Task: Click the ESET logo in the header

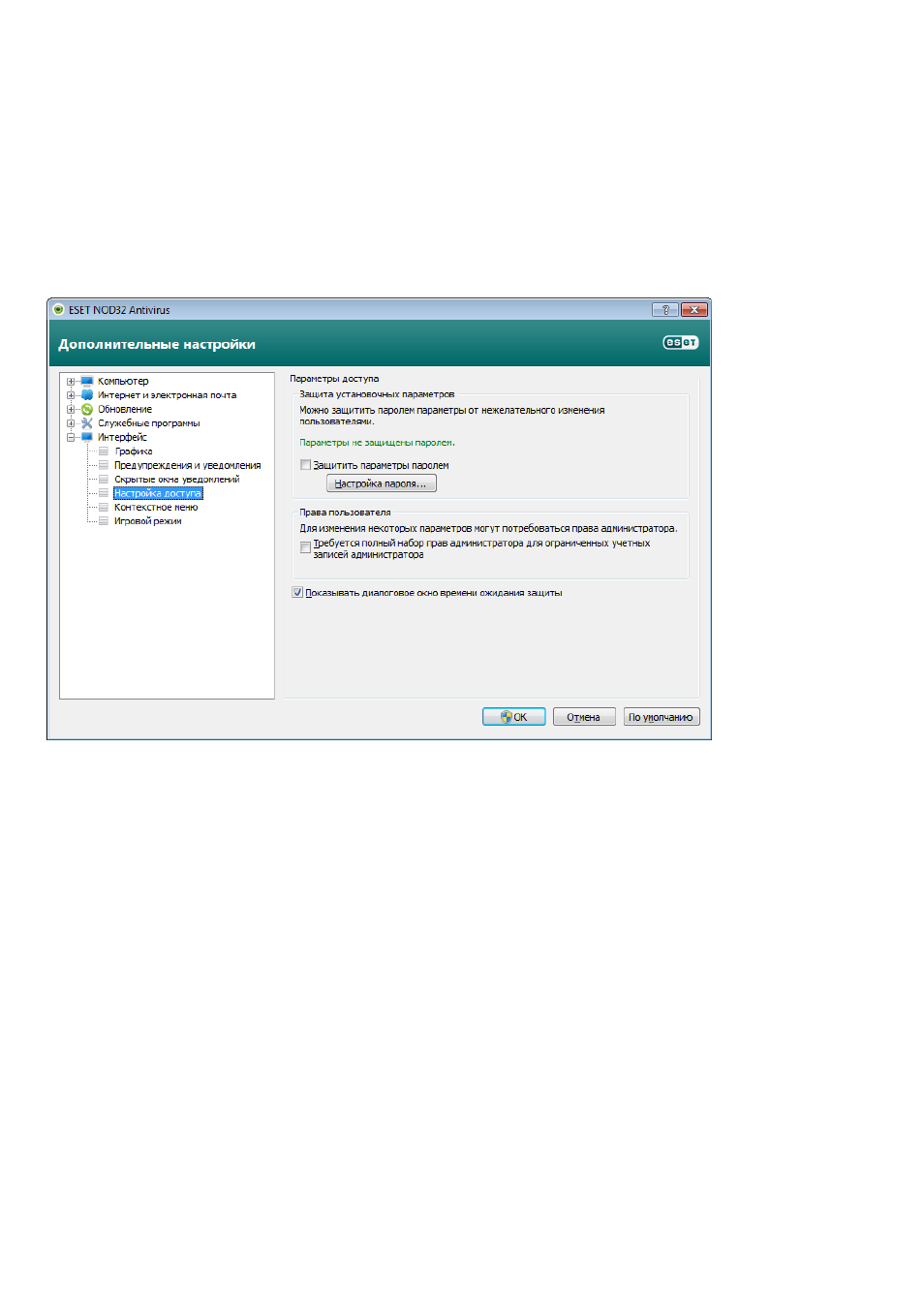Action: 680,343
